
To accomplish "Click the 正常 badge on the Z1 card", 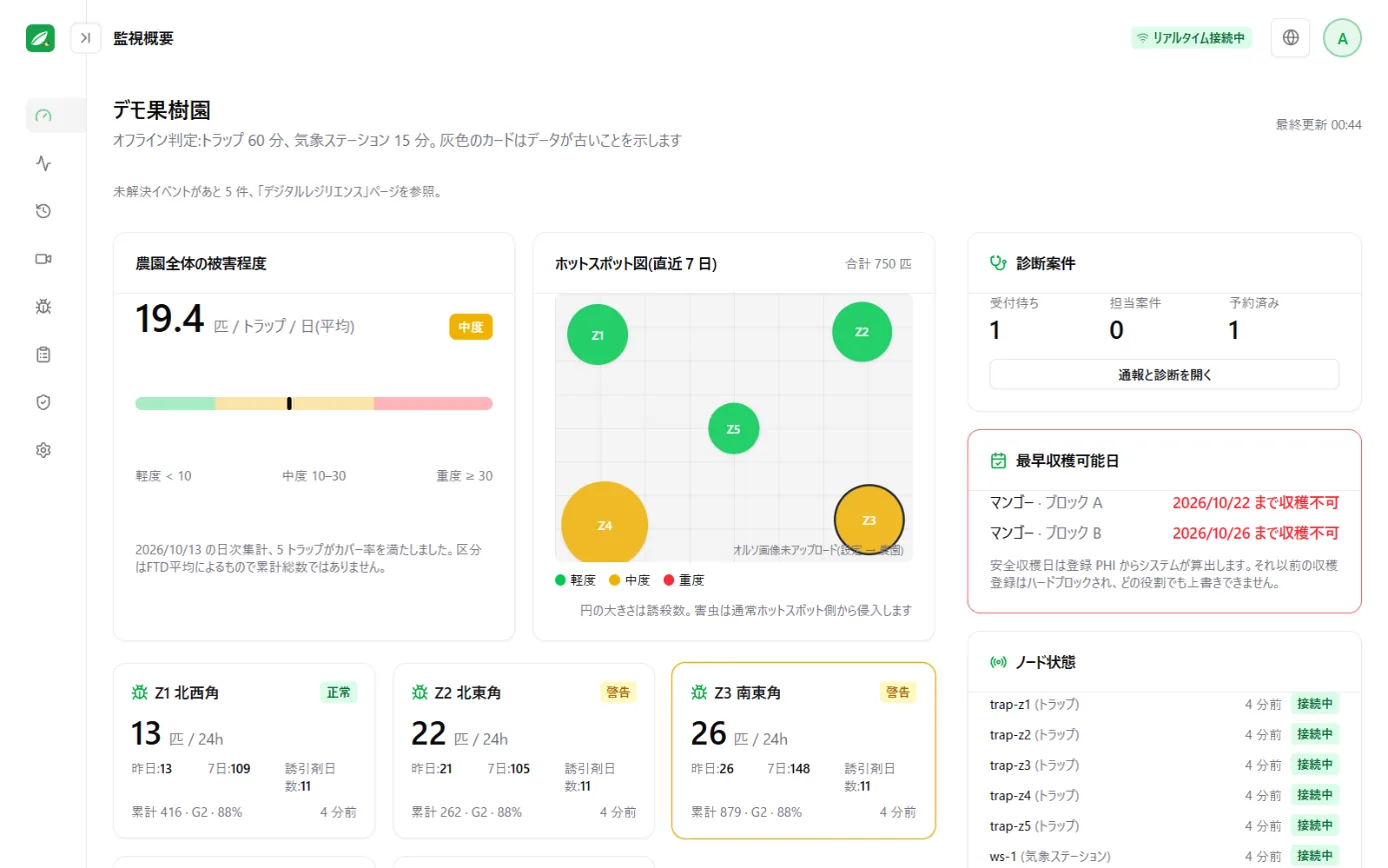I will point(338,692).
